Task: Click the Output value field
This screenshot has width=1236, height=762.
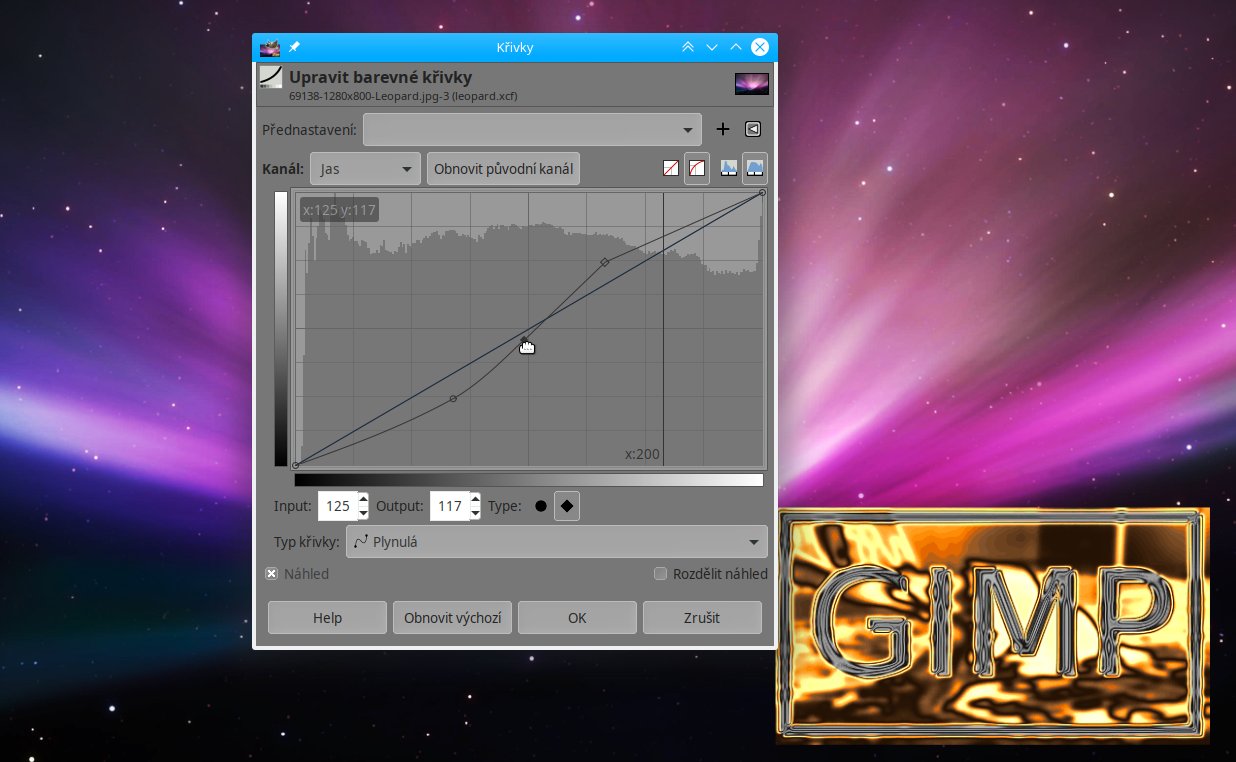Action: point(449,506)
